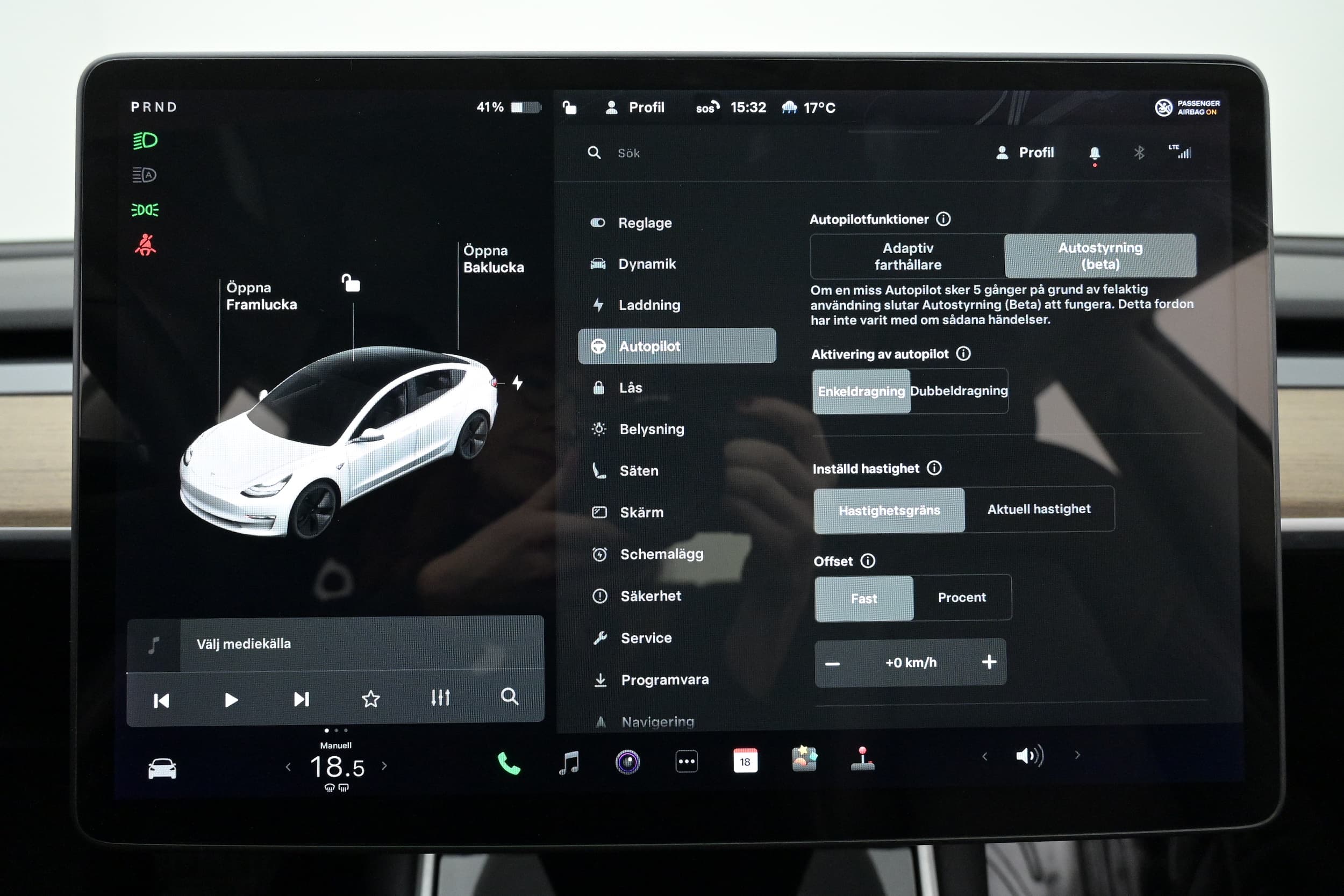Screen dimensions: 1344x896
Task: Open Profil next to notification bell
Action: pyautogui.click(x=1025, y=153)
